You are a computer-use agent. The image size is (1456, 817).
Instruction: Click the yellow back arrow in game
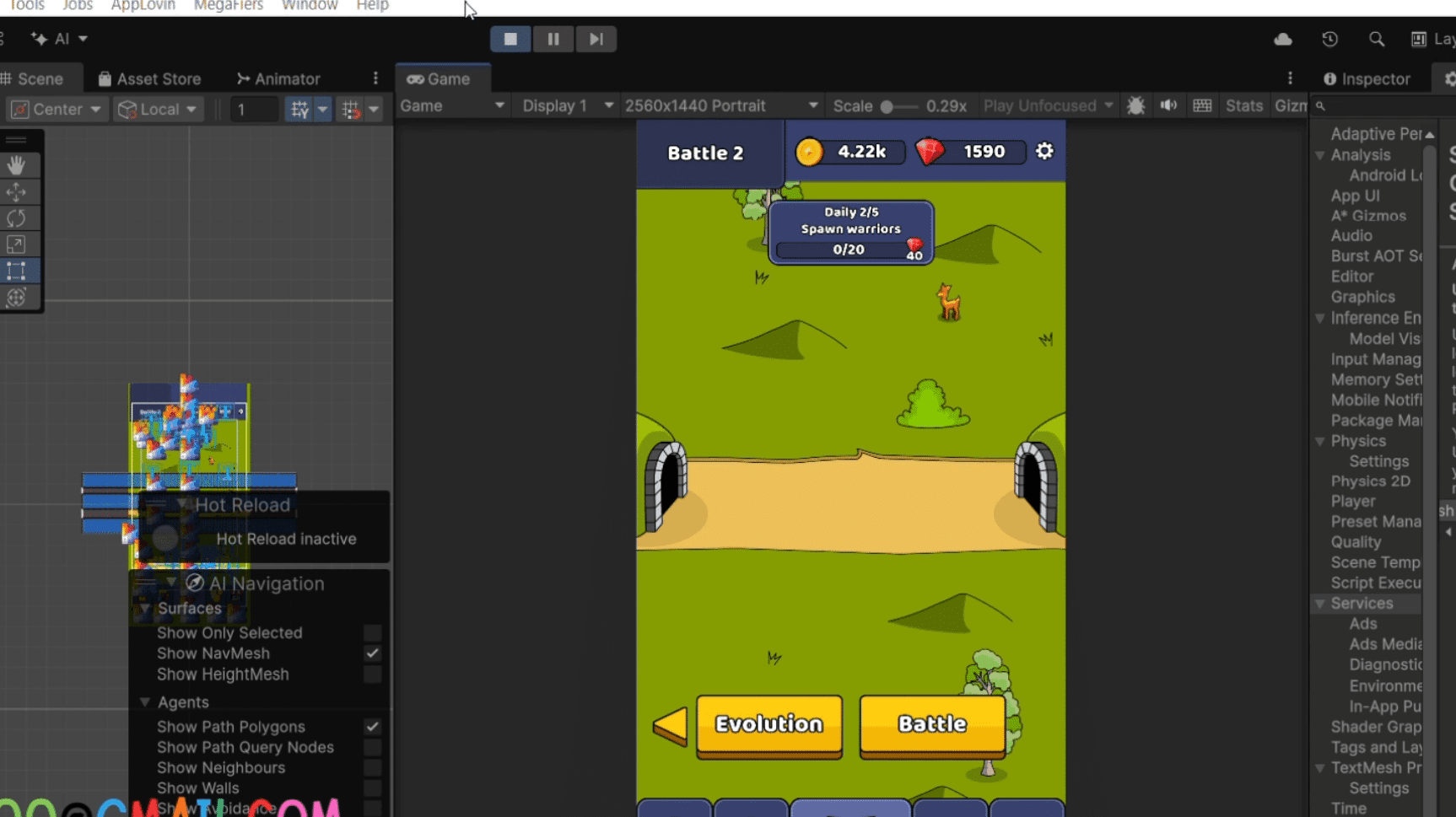point(671,725)
